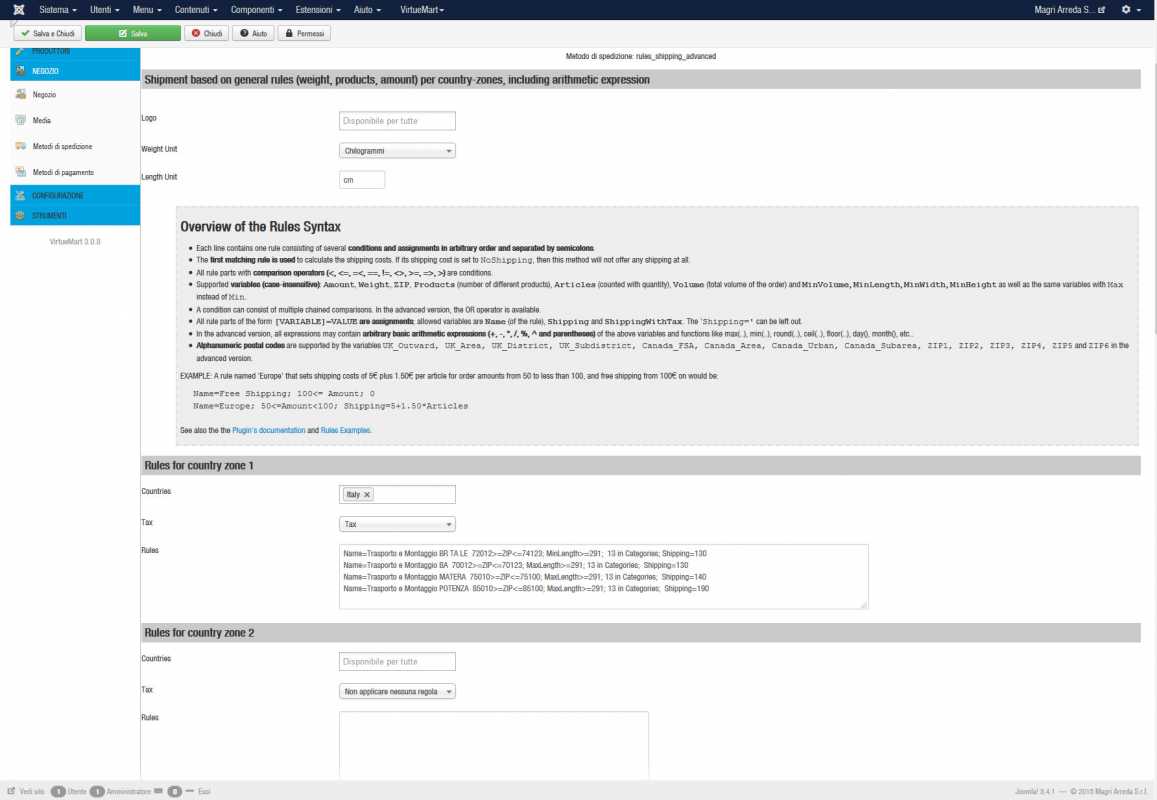Click the Vedi sito status bar link
Screen dimensions: 1157x800
click(x=31, y=791)
